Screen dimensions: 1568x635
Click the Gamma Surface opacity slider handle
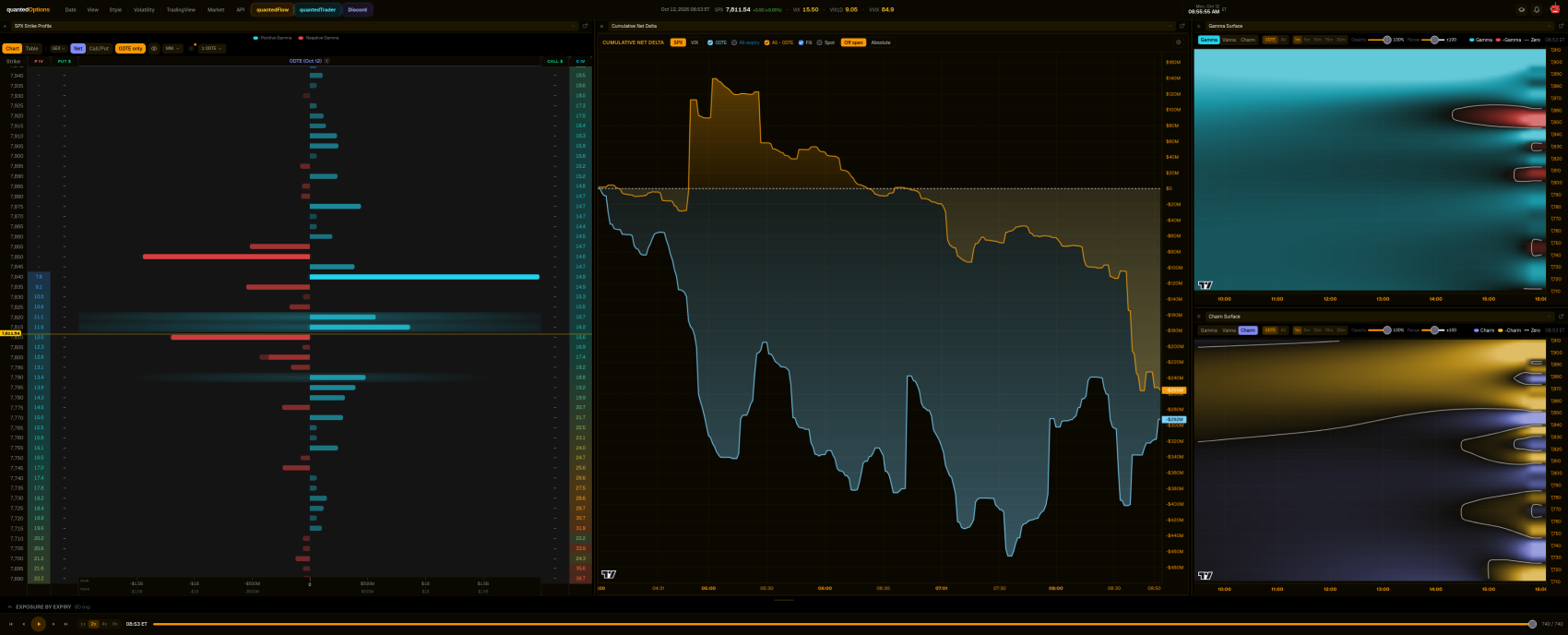1386,40
